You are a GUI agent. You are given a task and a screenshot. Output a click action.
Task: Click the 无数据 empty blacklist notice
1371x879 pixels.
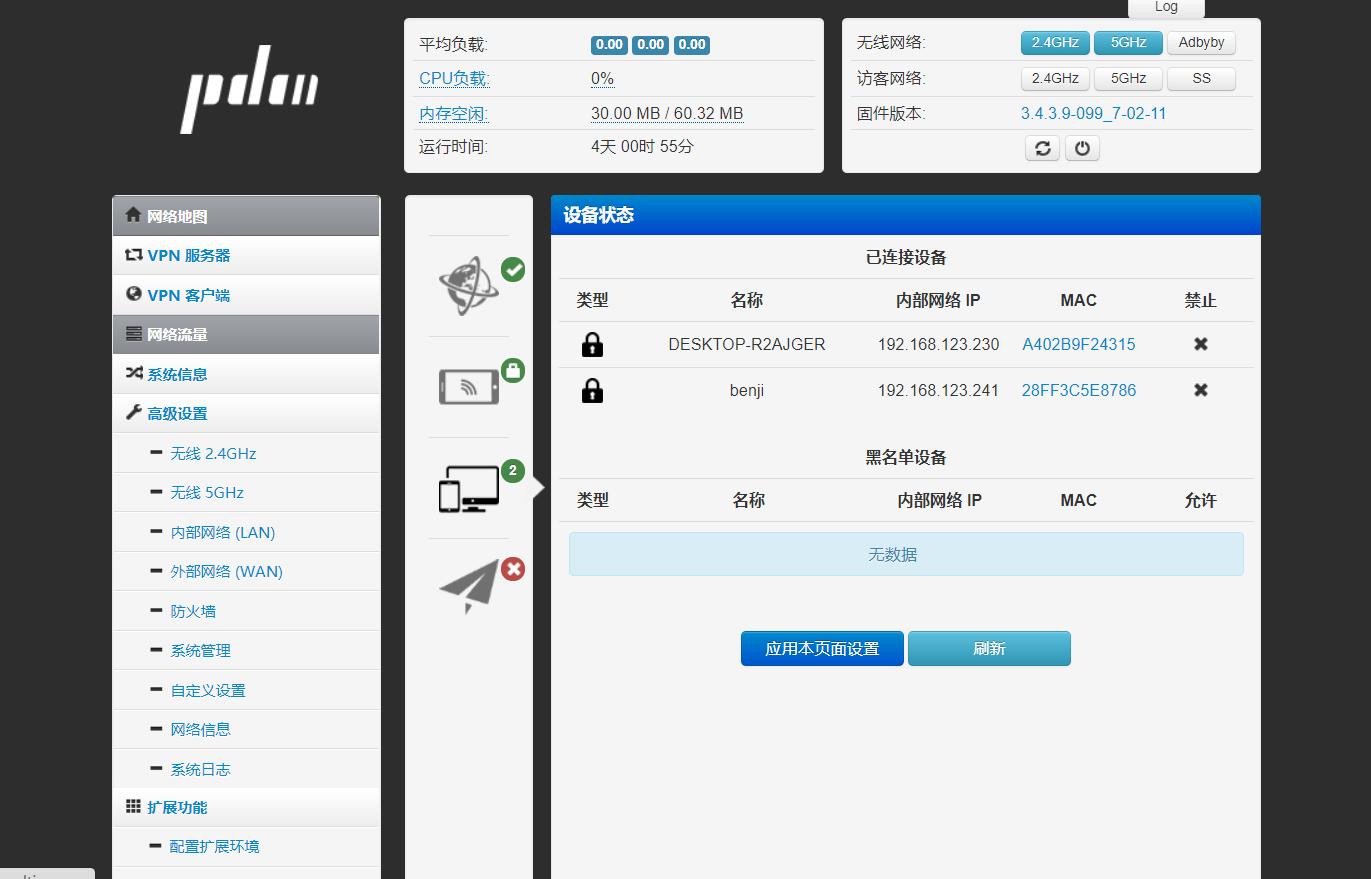click(906, 554)
